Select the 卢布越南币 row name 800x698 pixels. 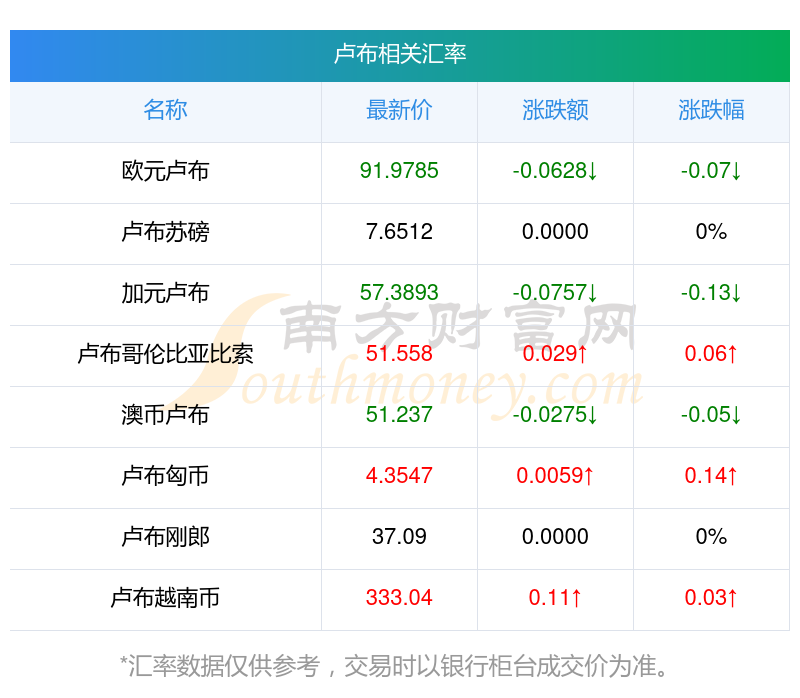click(x=165, y=598)
